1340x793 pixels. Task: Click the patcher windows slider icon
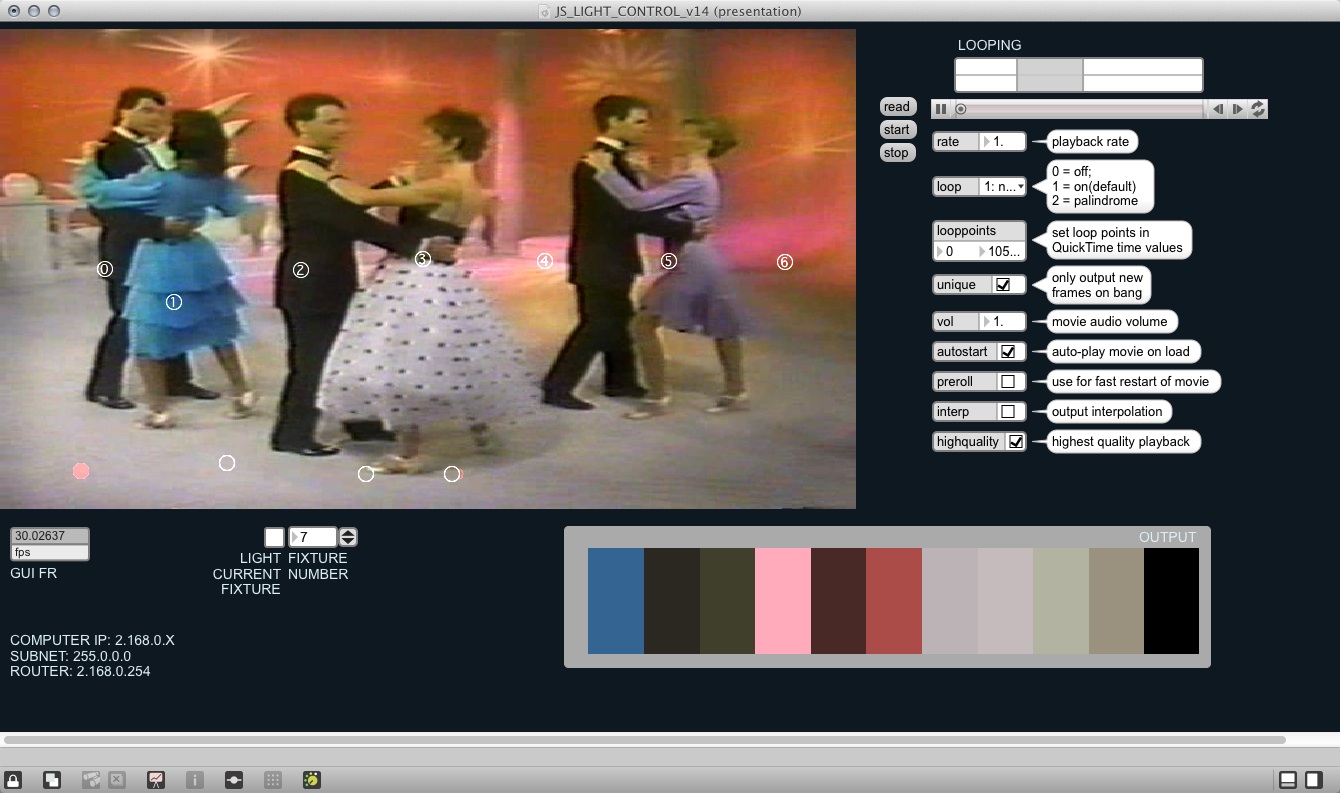[x=234, y=780]
